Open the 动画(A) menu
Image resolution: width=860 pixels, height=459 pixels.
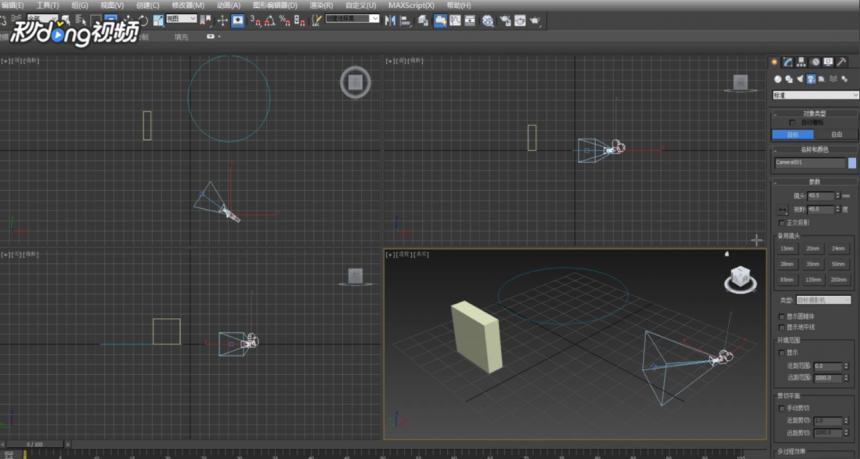228,5
